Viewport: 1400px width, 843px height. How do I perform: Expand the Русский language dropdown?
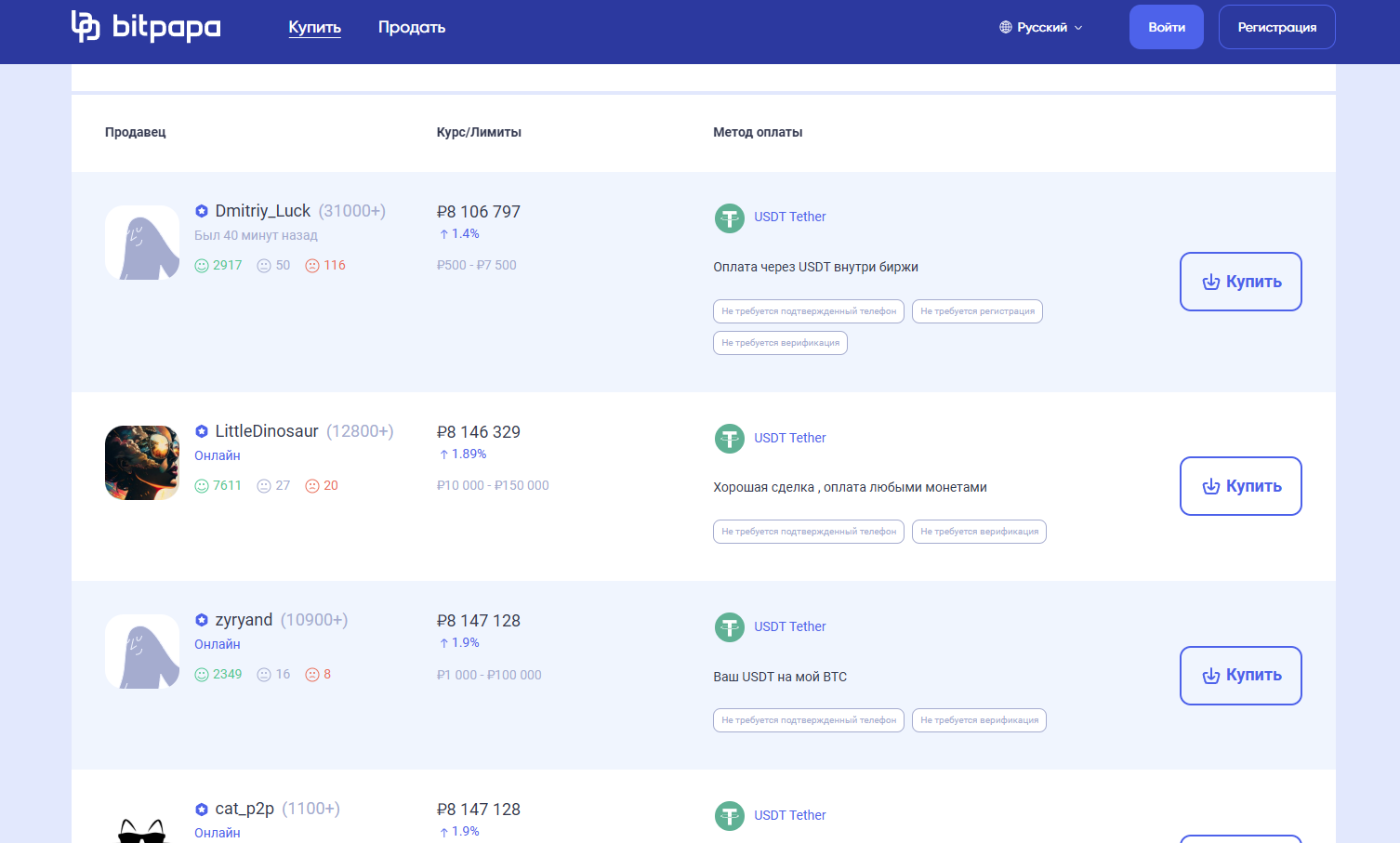(1041, 28)
